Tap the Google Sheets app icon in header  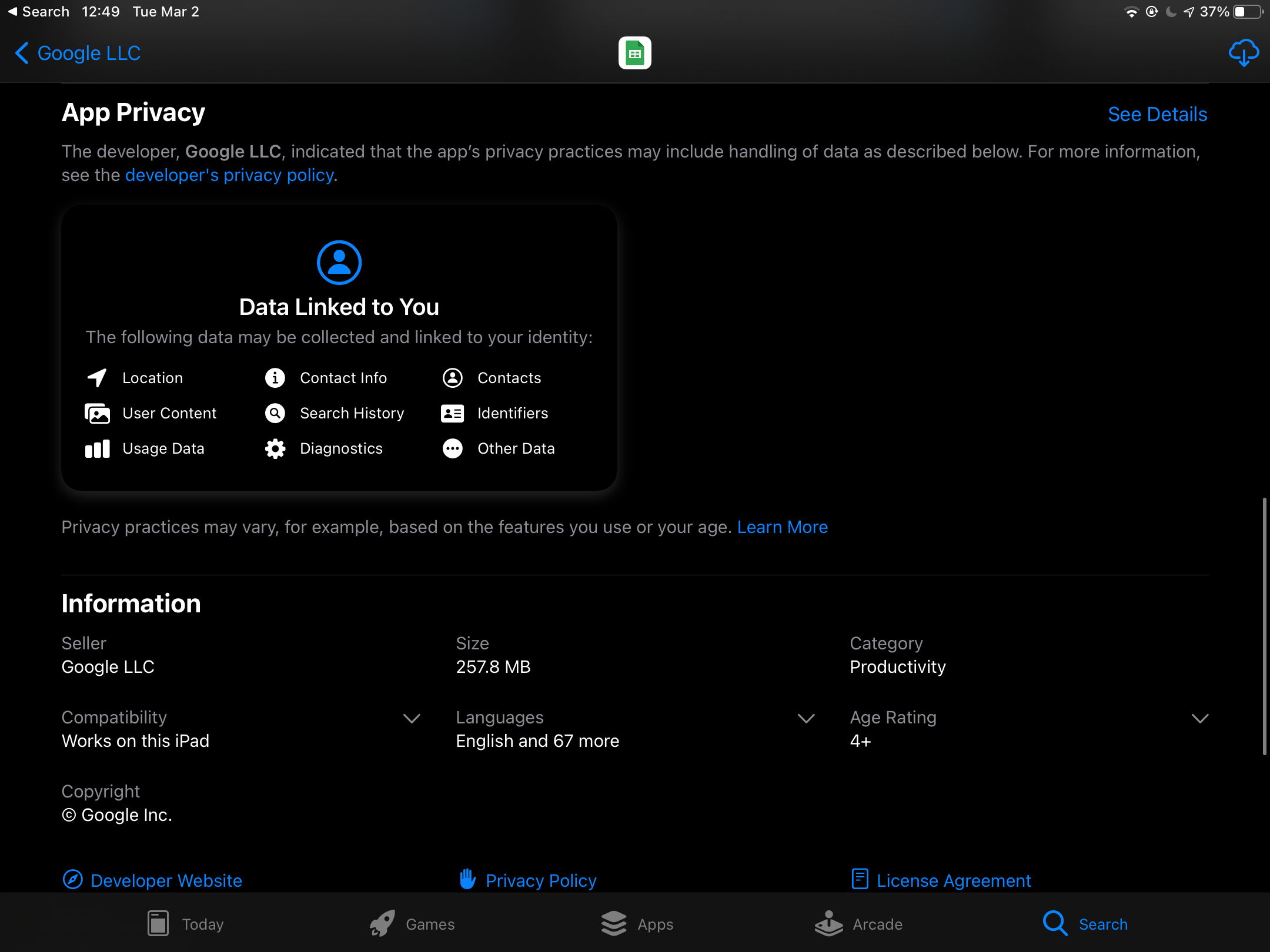click(634, 53)
